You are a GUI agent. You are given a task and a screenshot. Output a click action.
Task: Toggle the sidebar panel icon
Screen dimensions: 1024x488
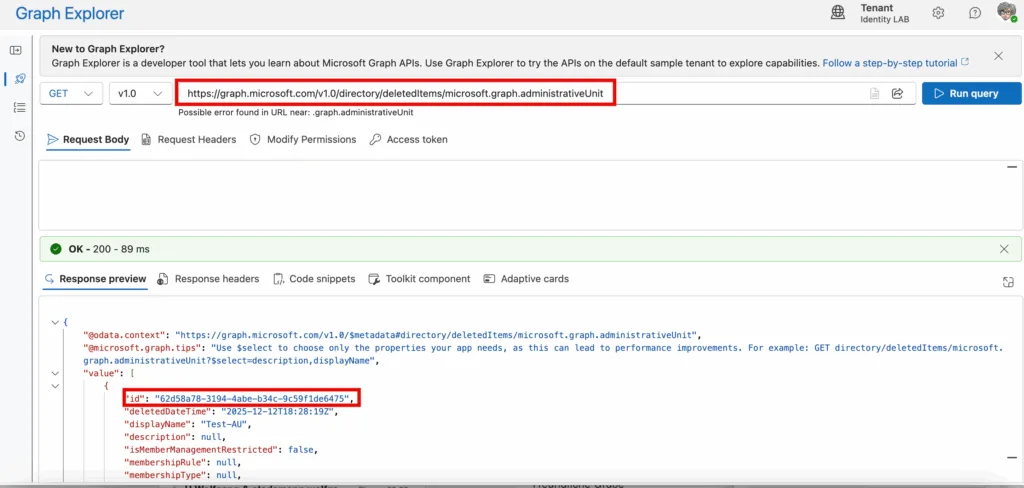pyautogui.click(x=15, y=50)
